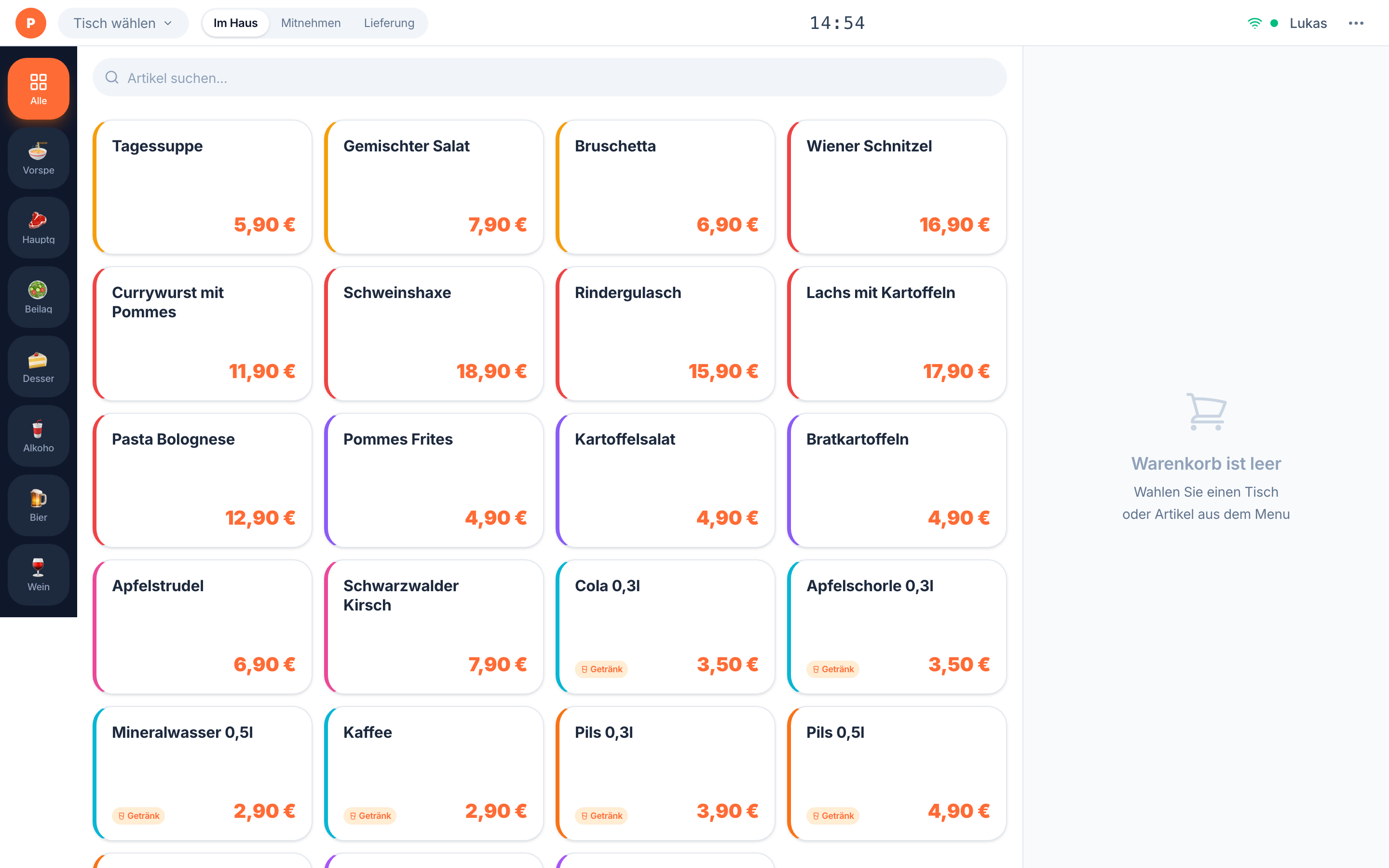Click the Getränk tag on Mineralwasser 0,5l
Image resolution: width=1389 pixels, height=868 pixels.
pos(138,816)
